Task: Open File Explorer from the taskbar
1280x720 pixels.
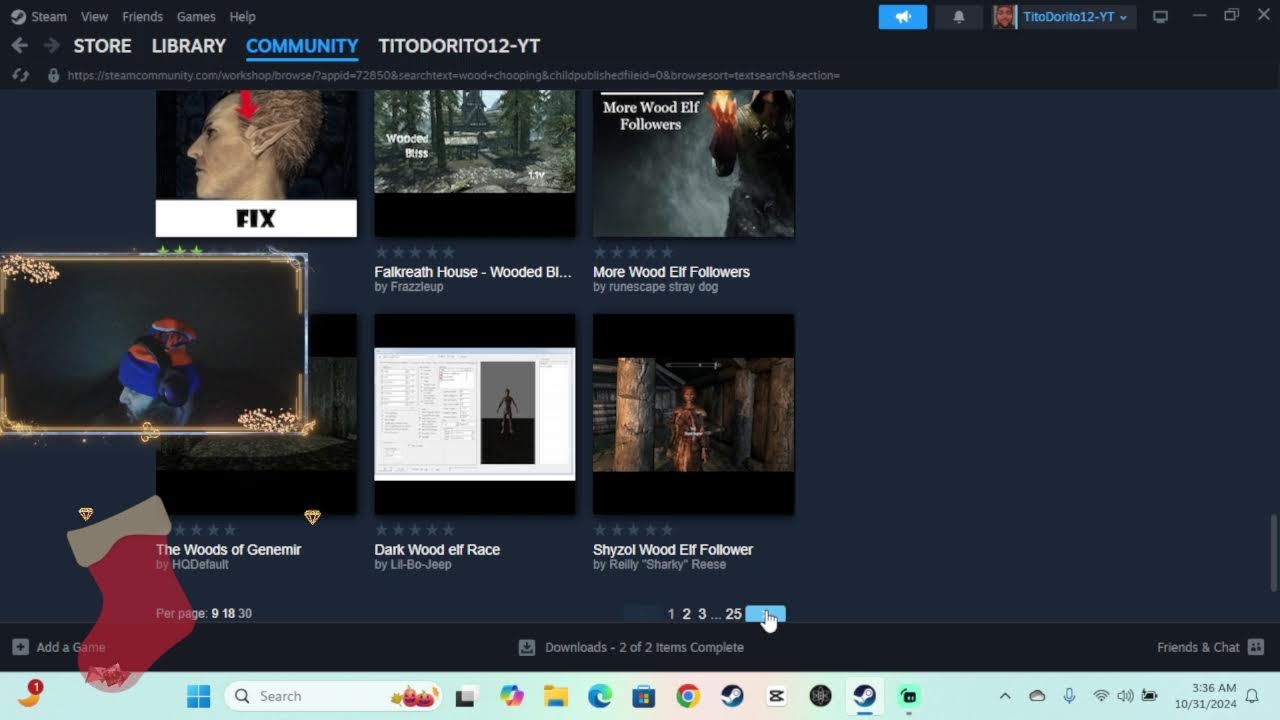Action: click(556, 696)
